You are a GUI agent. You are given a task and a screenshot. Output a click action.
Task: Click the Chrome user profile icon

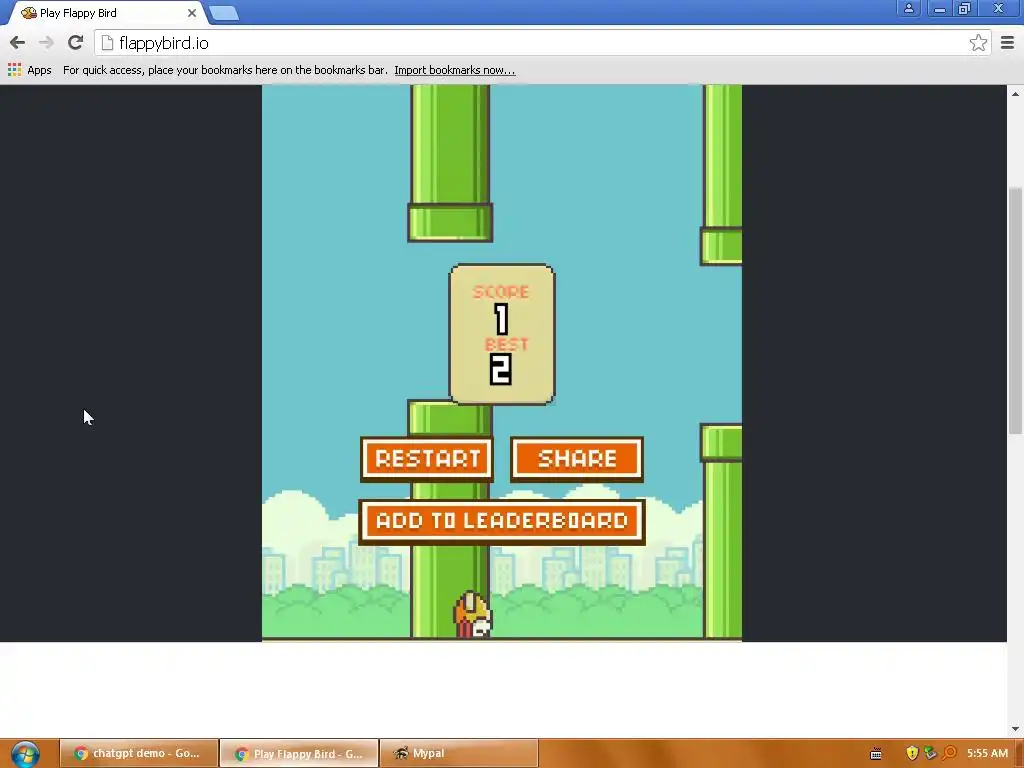[908, 8]
